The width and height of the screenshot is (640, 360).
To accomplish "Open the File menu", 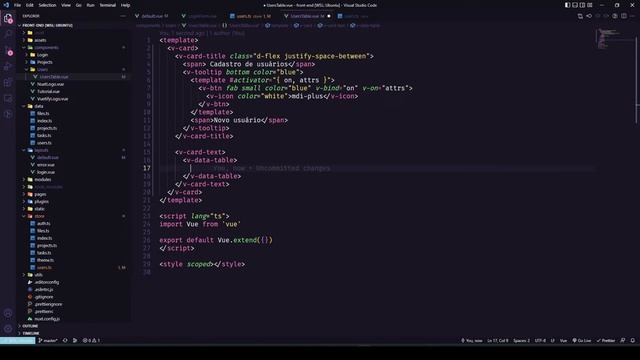I will (17, 5).
